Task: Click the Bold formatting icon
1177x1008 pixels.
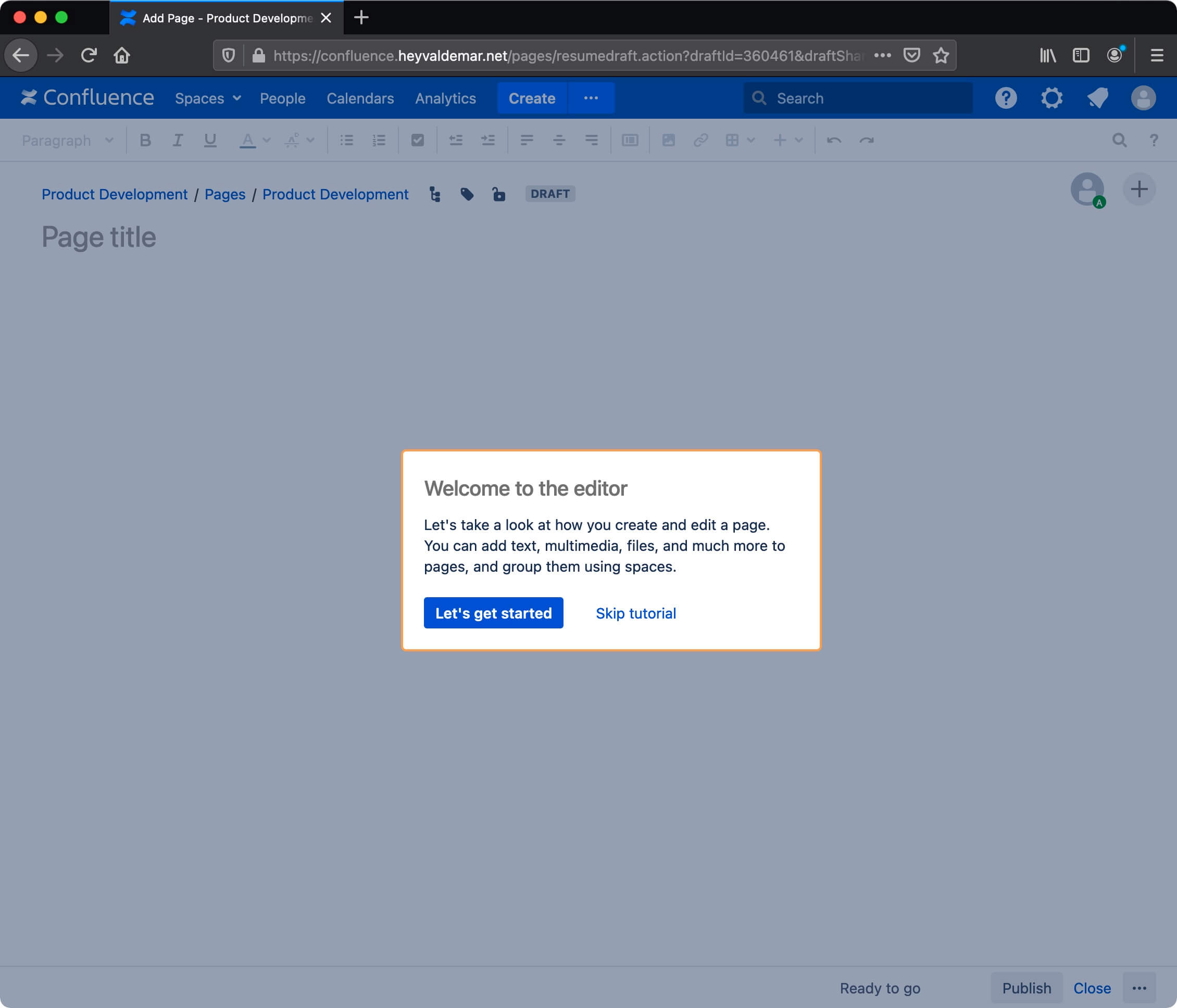Action: coord(145,139)
